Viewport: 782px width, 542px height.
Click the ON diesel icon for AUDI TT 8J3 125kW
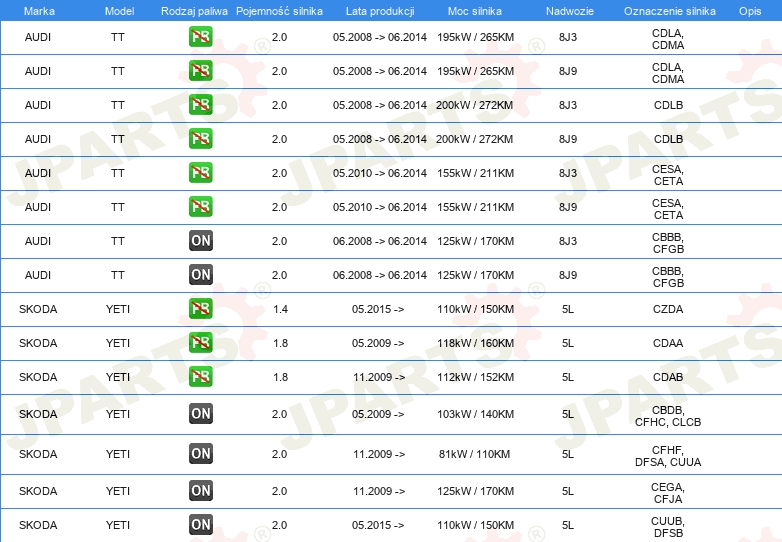(x=200, y=240)
